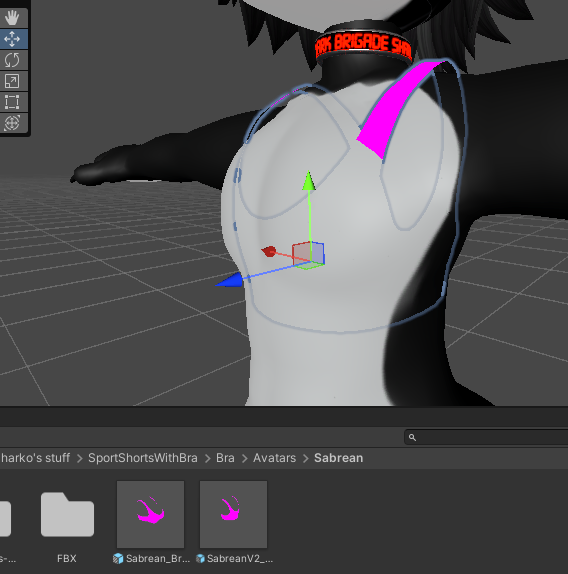Select the Rotate tool

coord(12,60)
